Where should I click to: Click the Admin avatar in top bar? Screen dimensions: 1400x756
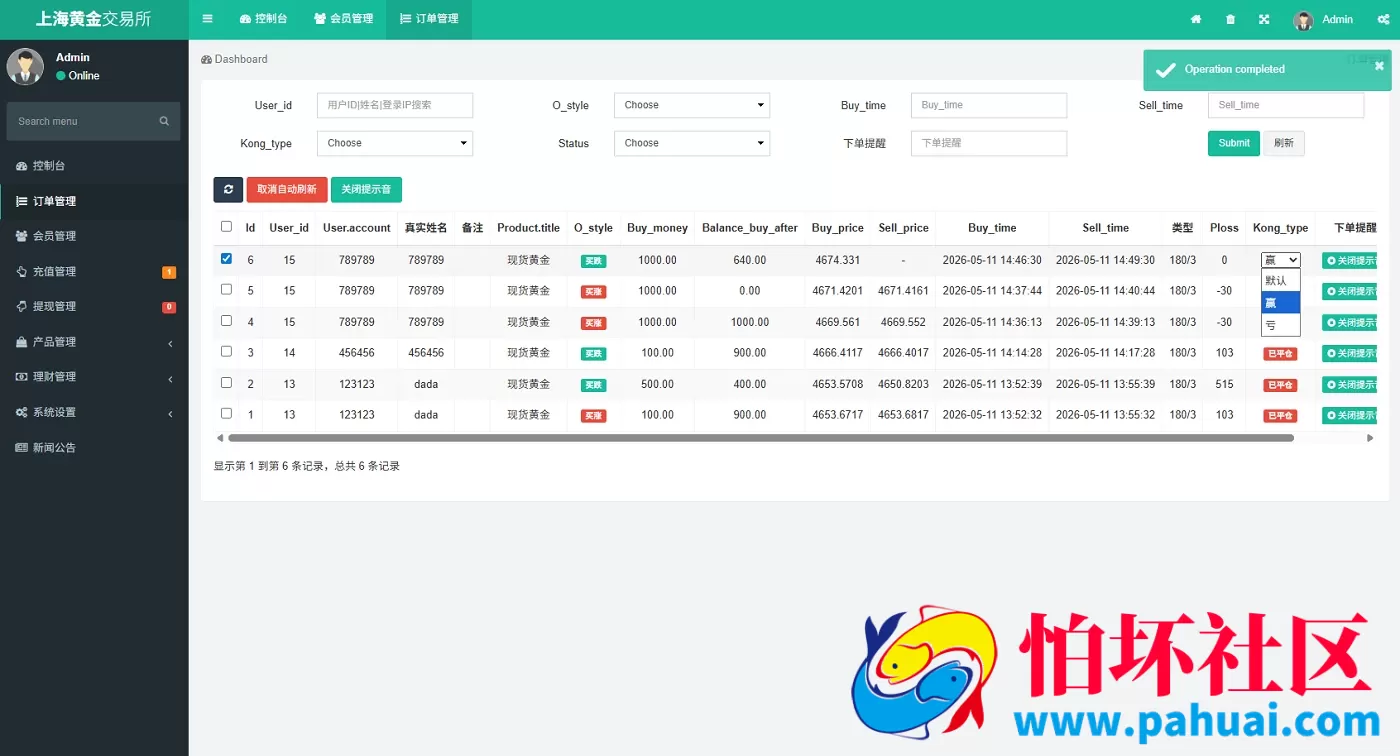point(1303,20)
